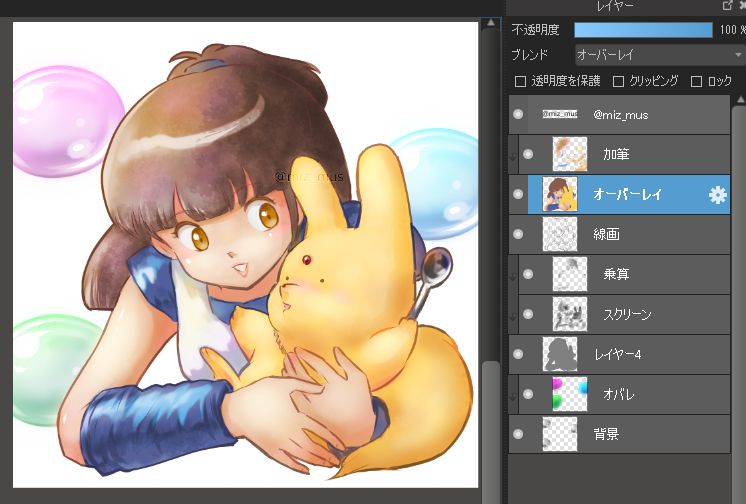Click the 背景 layer thumbnail
The height and width of the screenshot is (504, 746).
(560, 434)
